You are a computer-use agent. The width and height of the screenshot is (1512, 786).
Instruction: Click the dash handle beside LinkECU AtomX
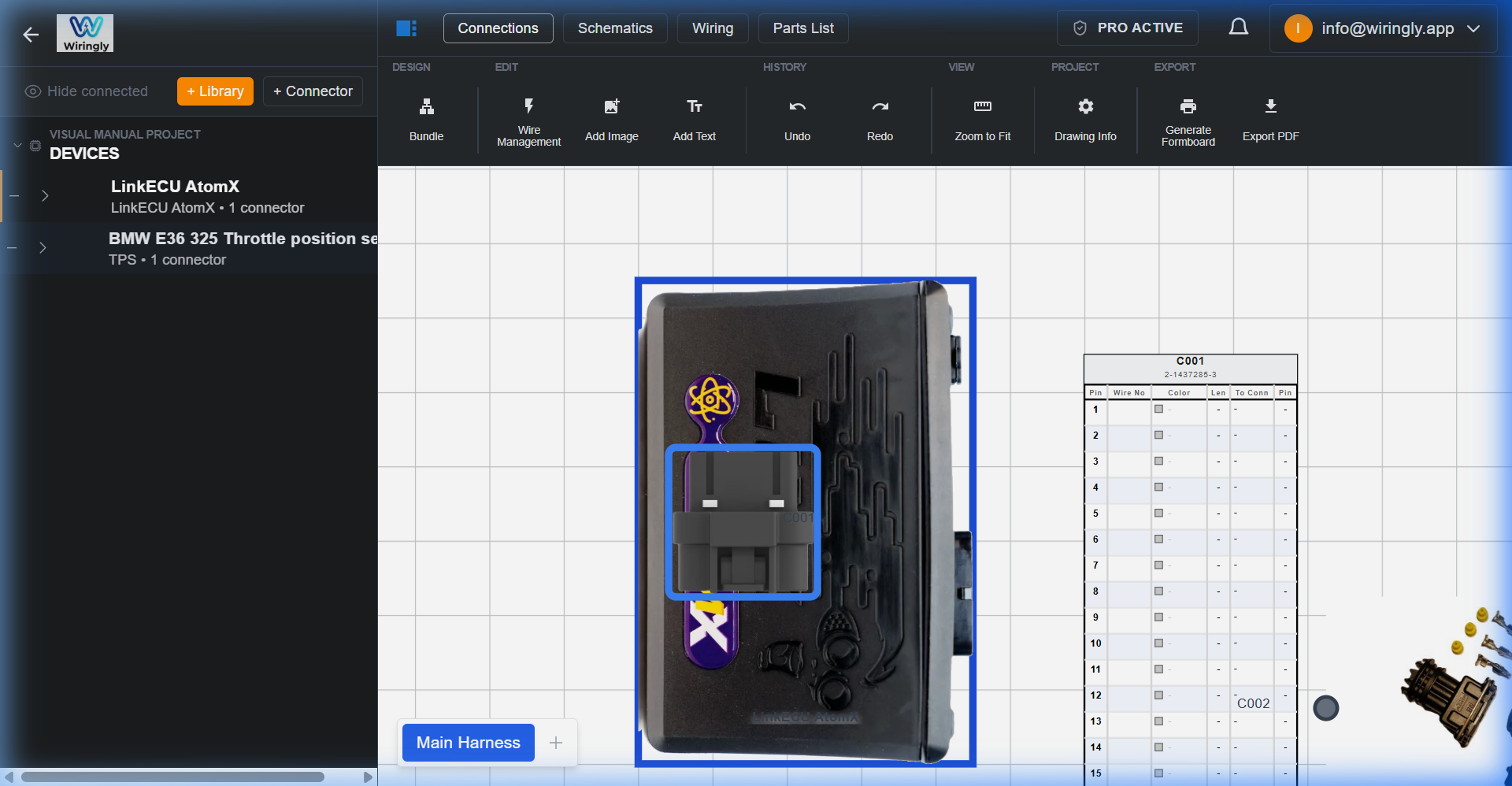(x=14, y=196)
